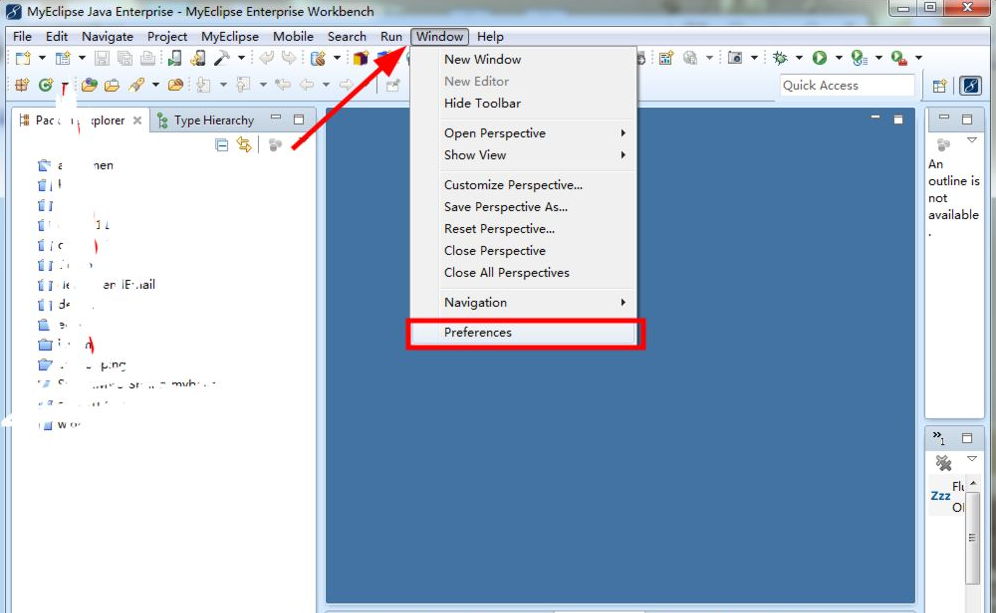Screen dimensions: 996x613
Task: Open the Project menu
Action: (x=167, y=36)
